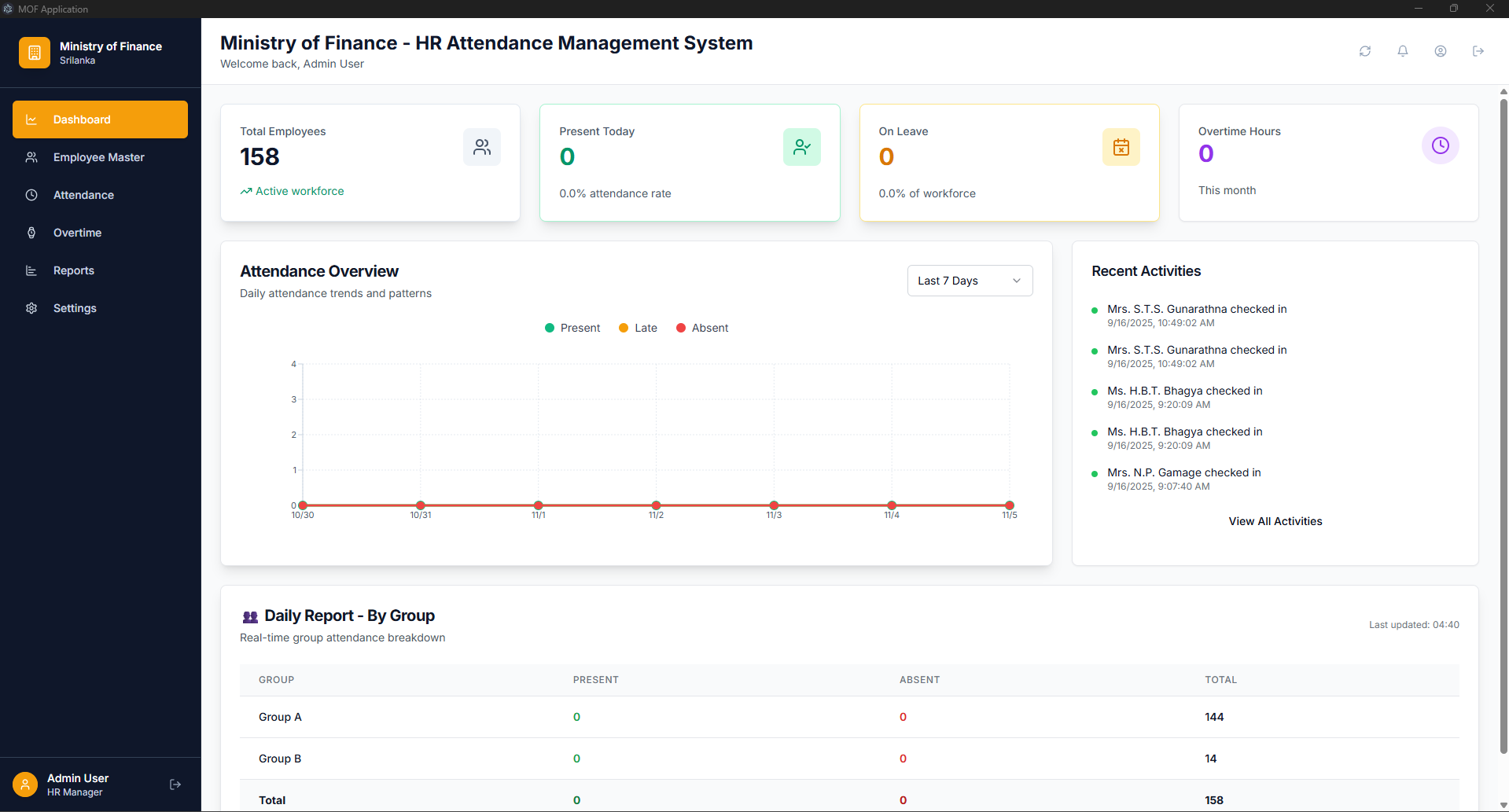Click the Total Employees card

(x=370, y=162)
